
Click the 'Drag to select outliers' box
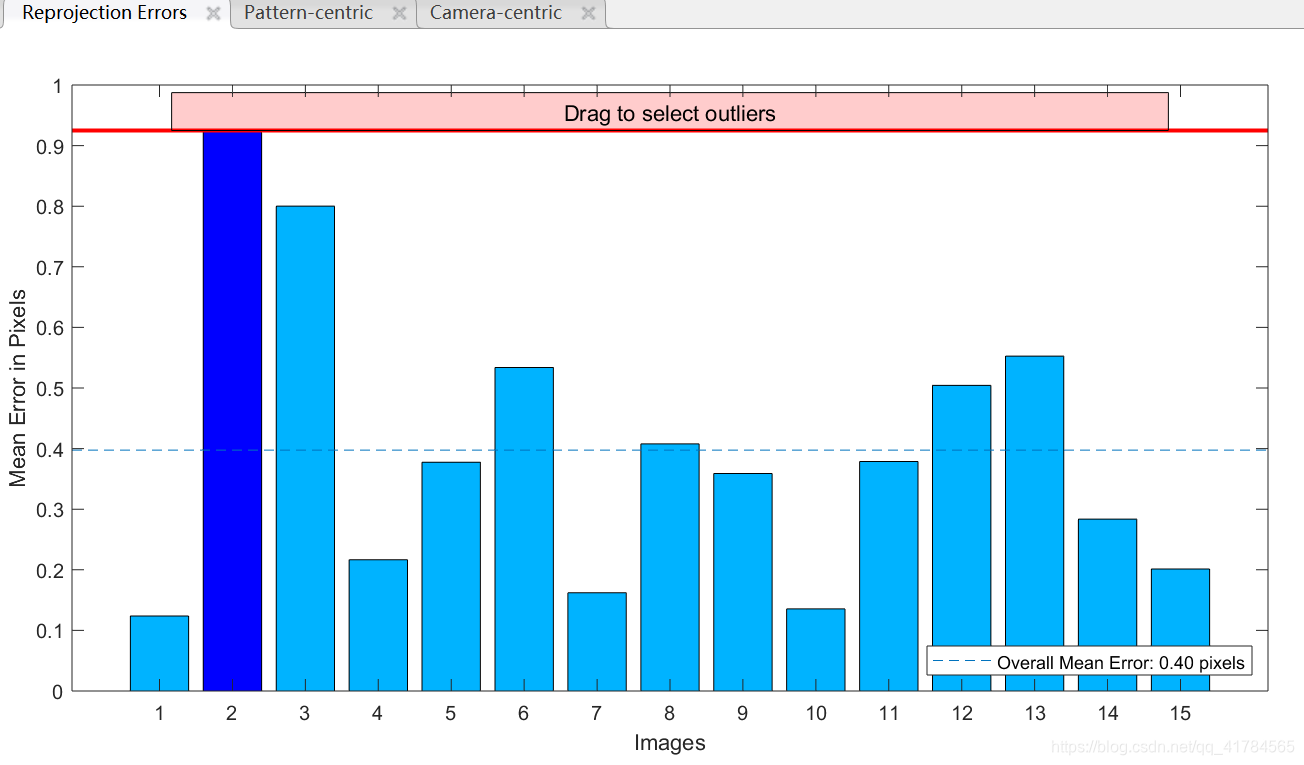(670, 112)
